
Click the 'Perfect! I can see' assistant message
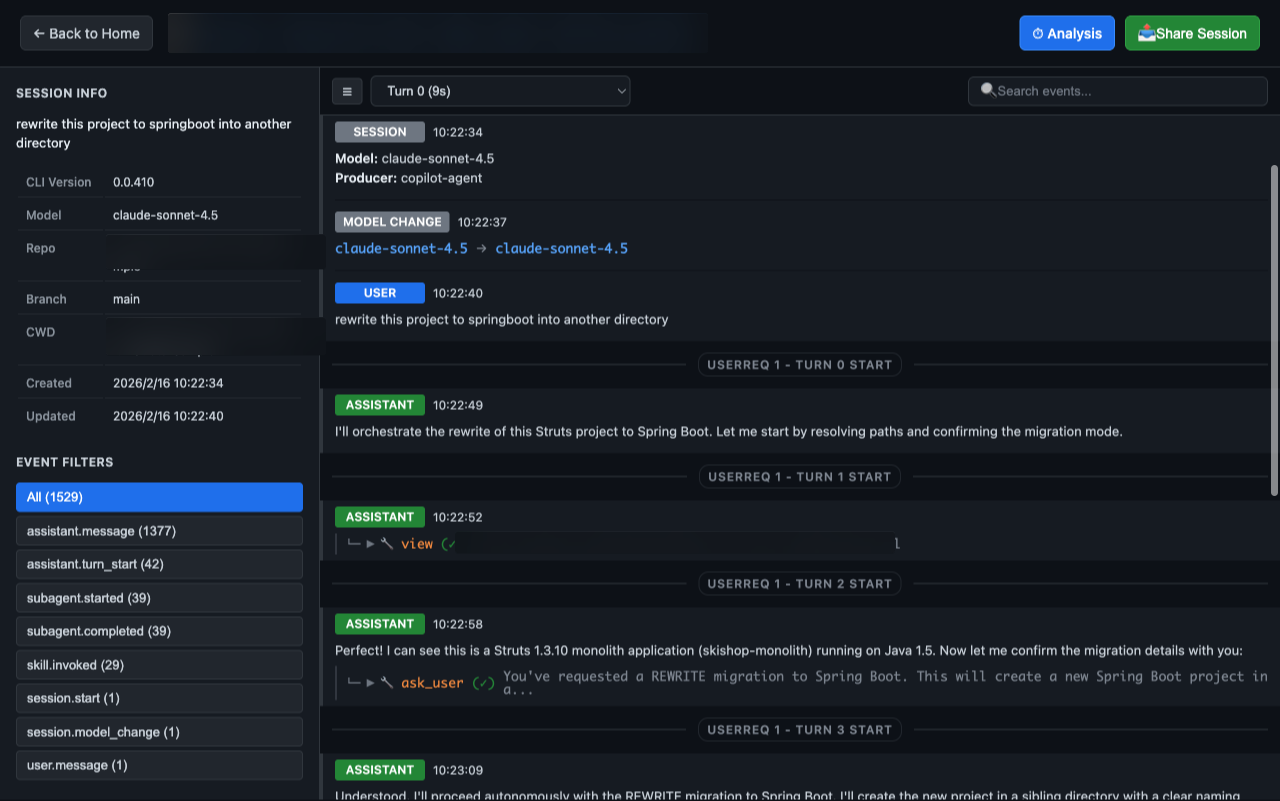pyautogui.click(x=789, y=651)
